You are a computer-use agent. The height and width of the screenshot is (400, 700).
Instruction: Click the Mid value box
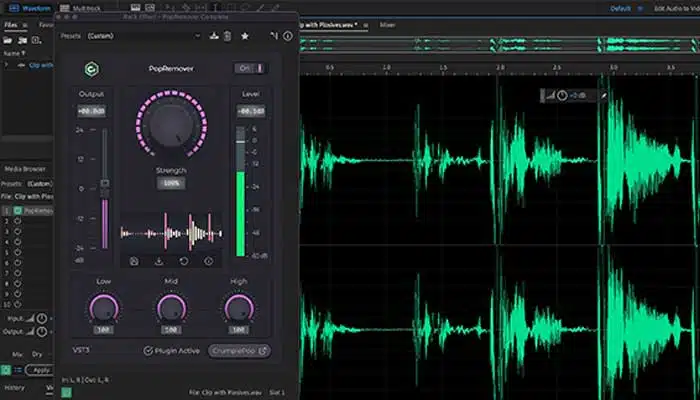[x=171, y=330]
